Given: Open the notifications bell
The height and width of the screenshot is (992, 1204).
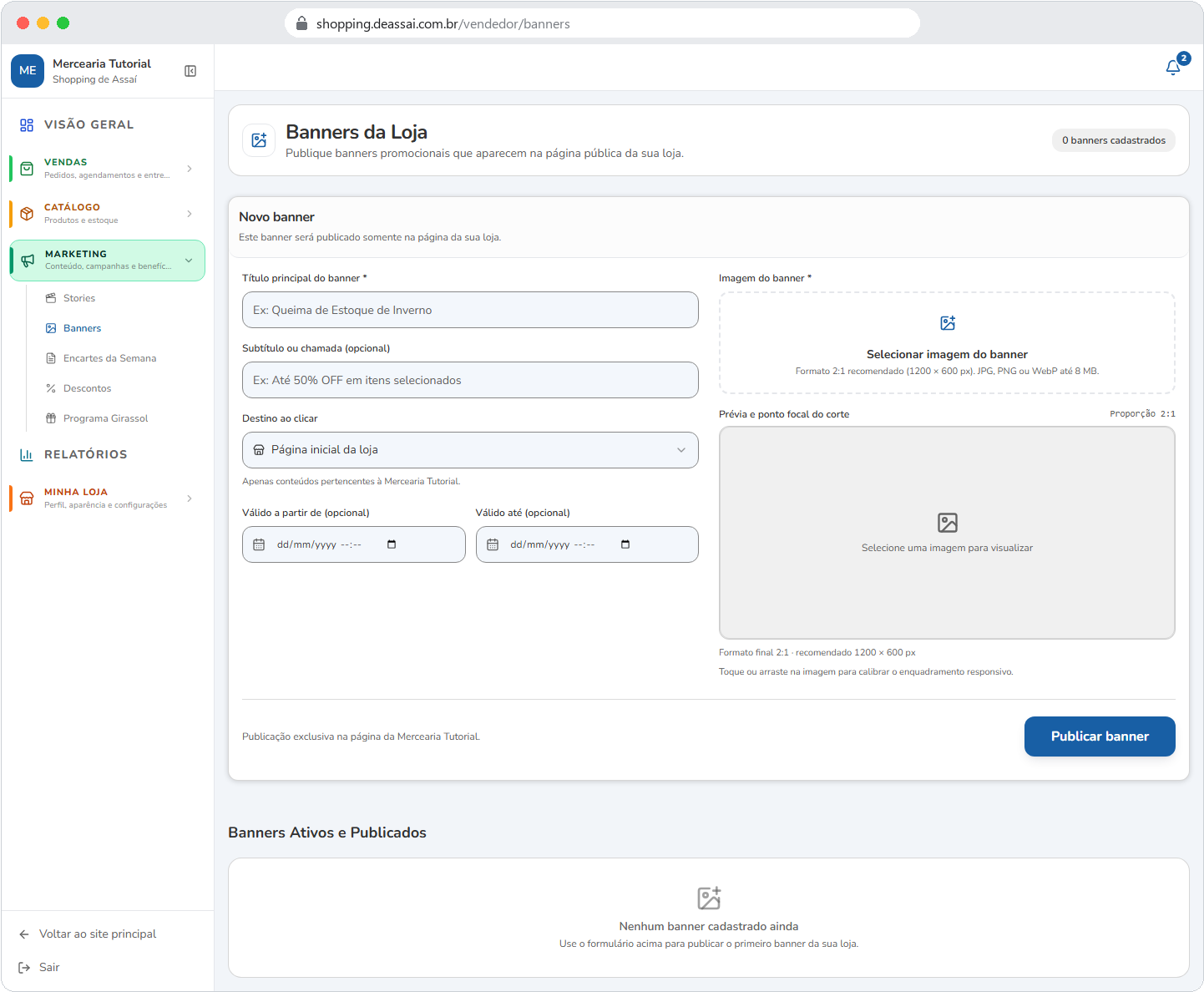Looking at the screenshot, I should 1173,67.
